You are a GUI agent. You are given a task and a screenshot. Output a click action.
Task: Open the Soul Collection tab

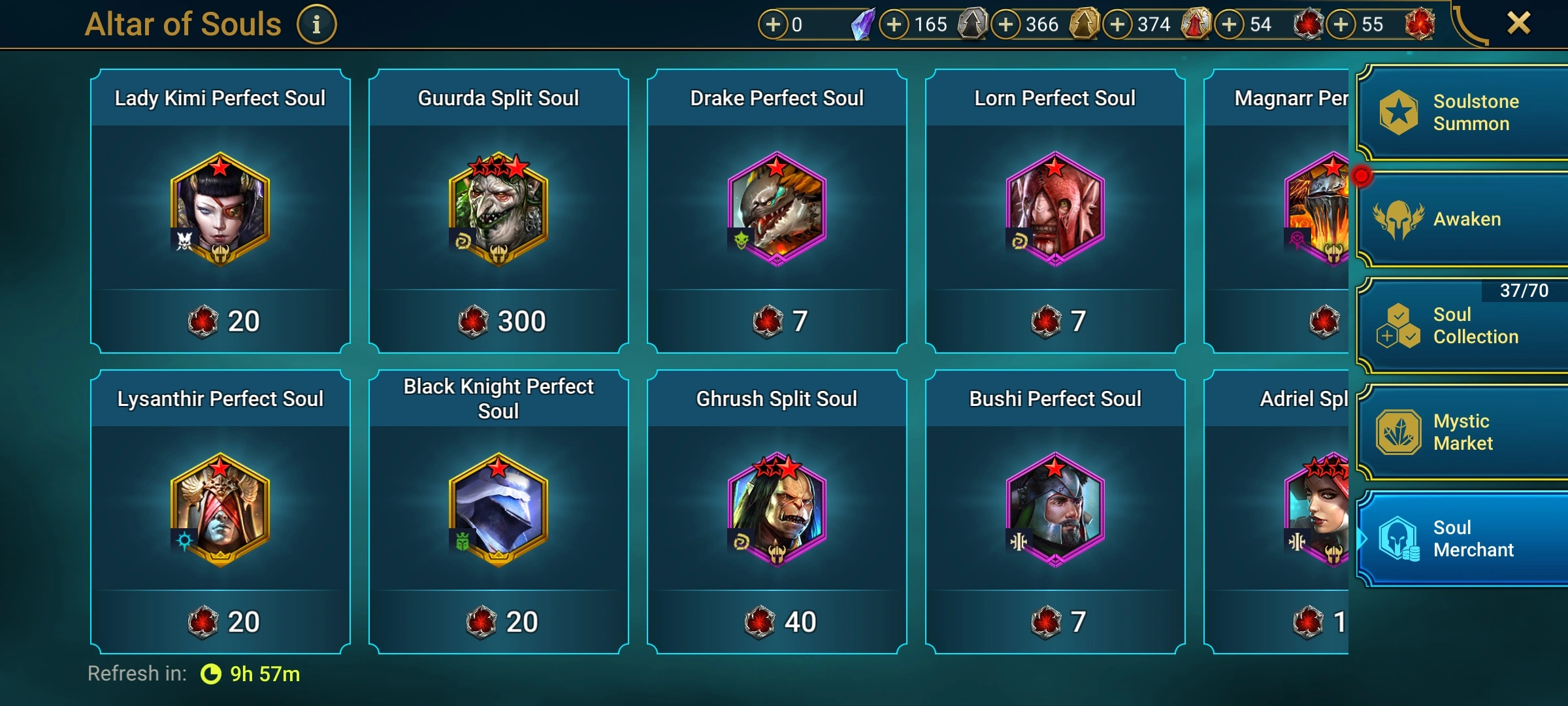1462,326
